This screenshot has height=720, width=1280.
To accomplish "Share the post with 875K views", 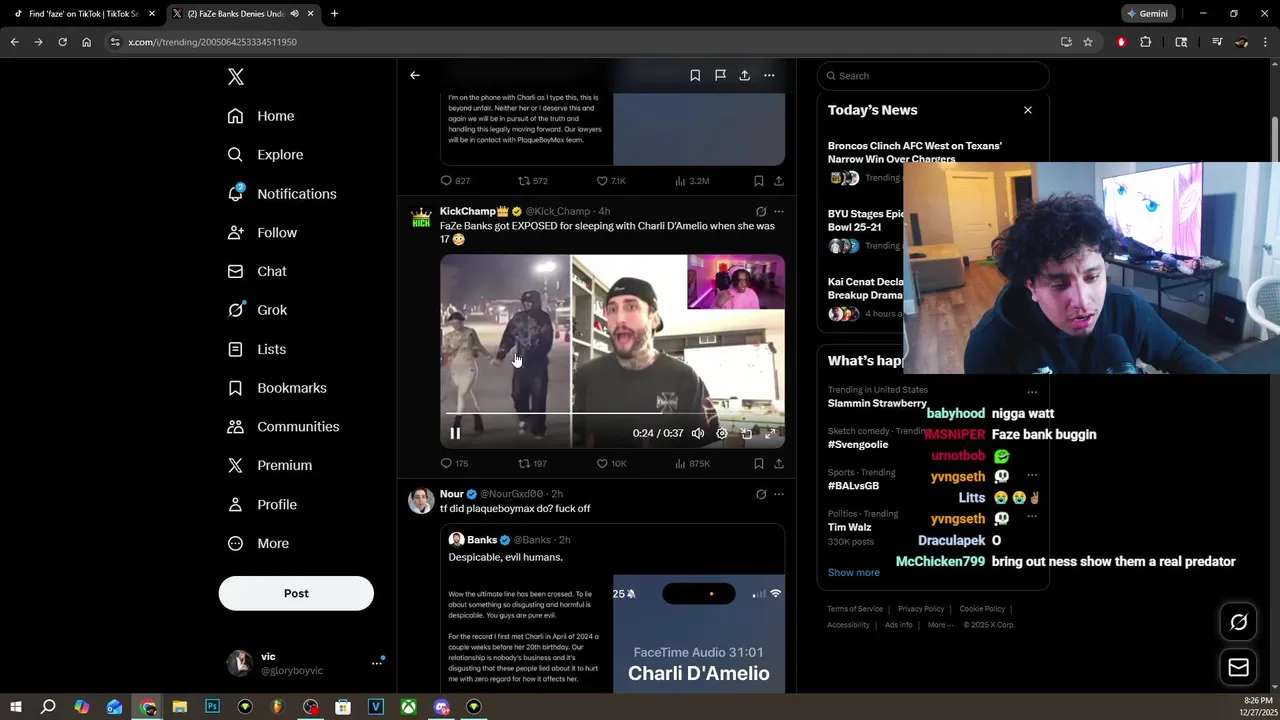I will (x=779, y=464).
